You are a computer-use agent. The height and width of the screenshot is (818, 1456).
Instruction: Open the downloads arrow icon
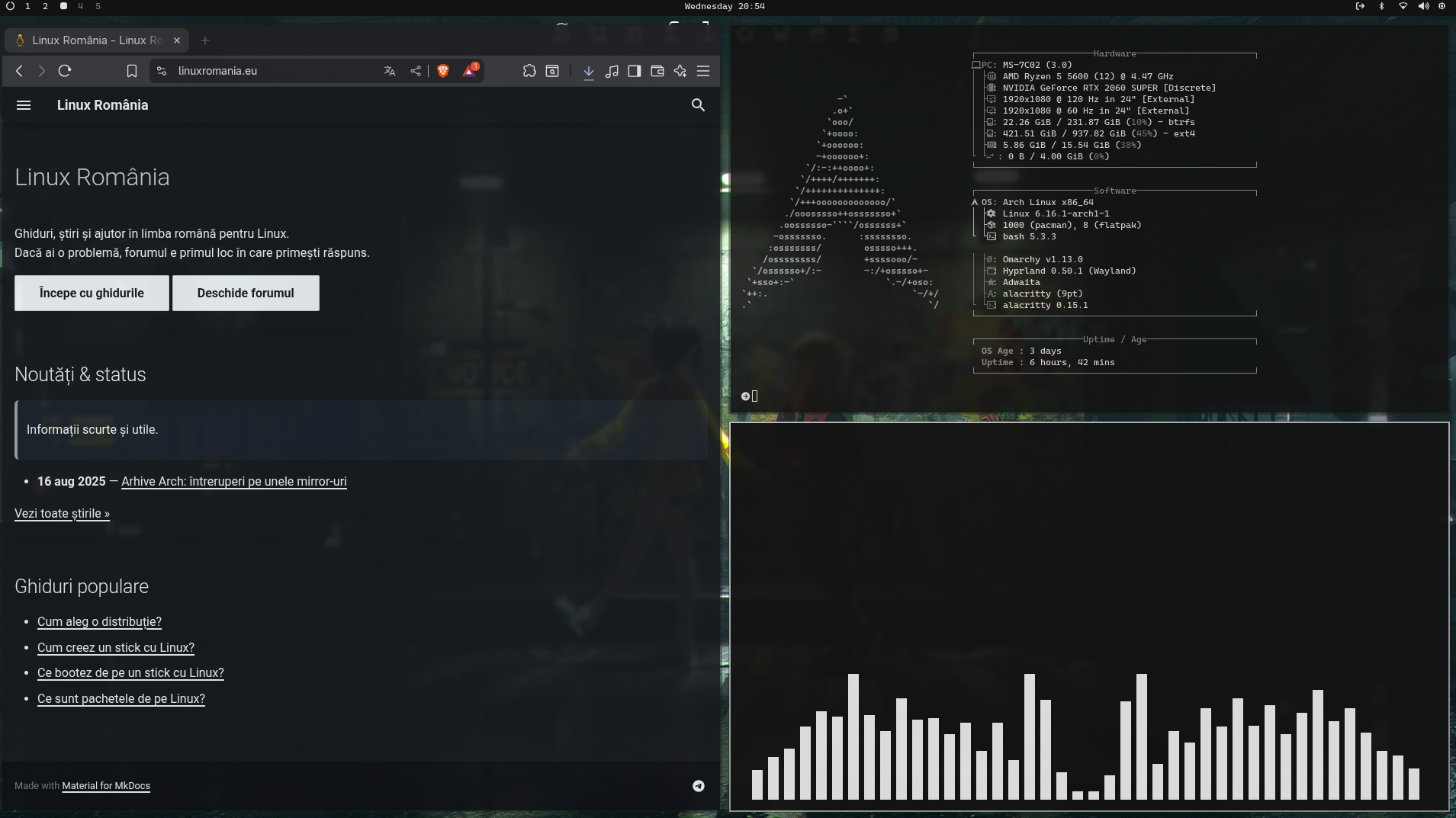(x=589, y=71)
